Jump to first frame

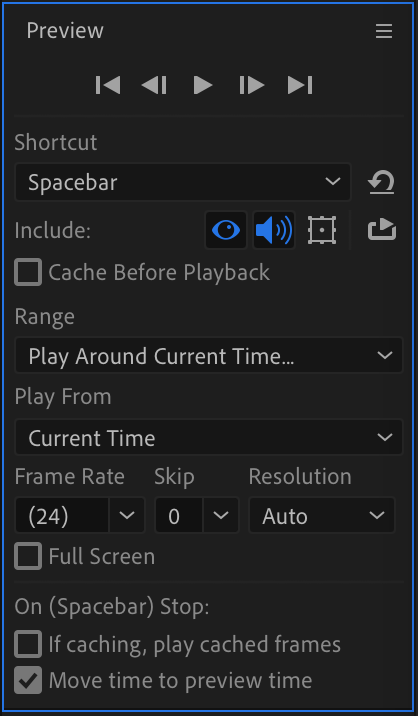(x=108, y=85)
